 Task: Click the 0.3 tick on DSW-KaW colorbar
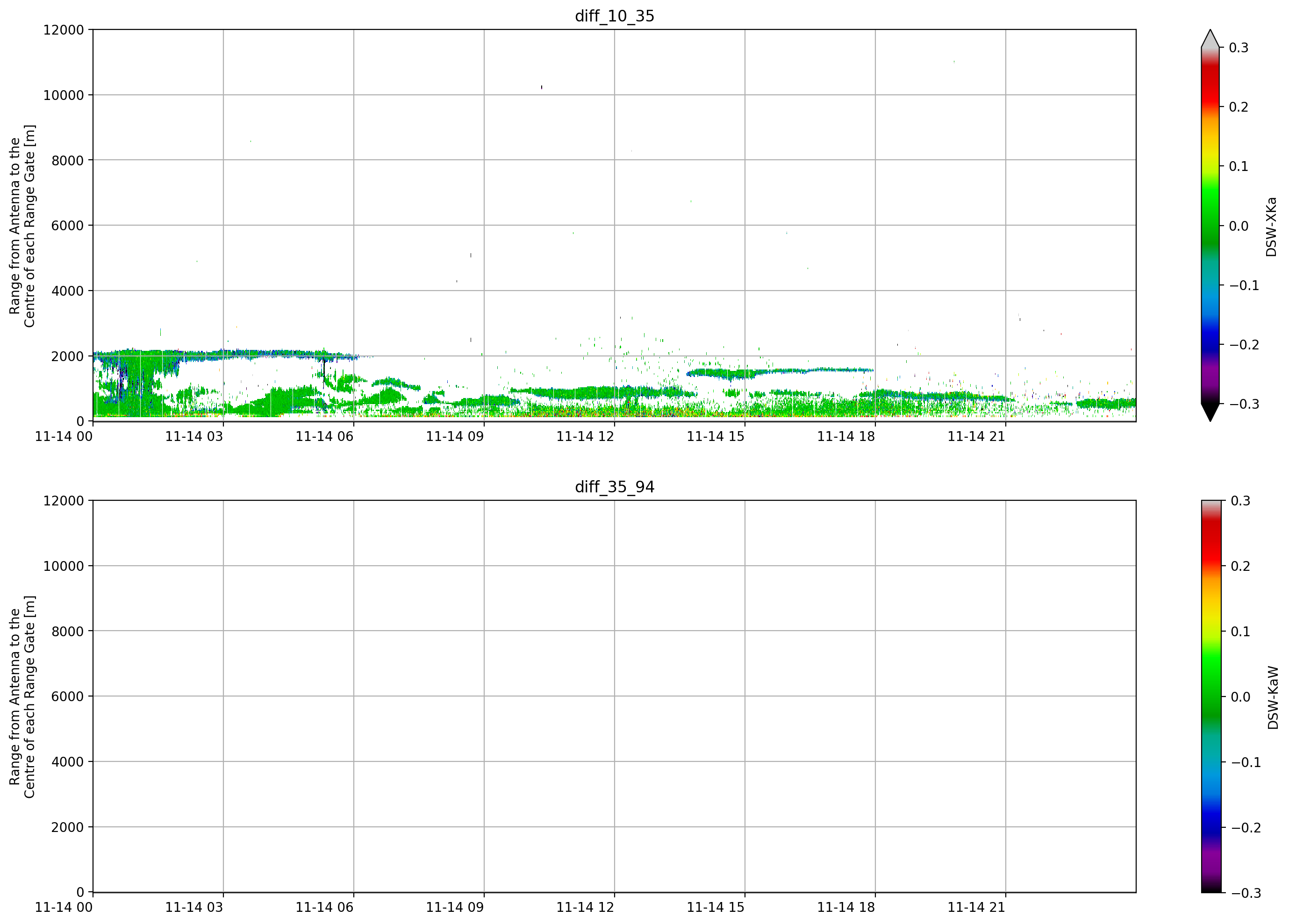click(1241, 500)
